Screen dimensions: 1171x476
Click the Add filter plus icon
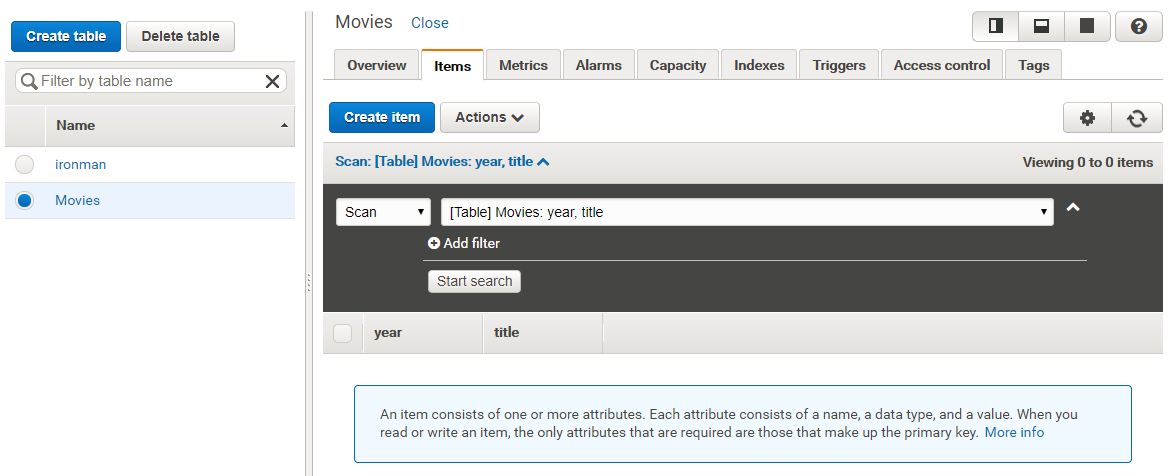434,243
